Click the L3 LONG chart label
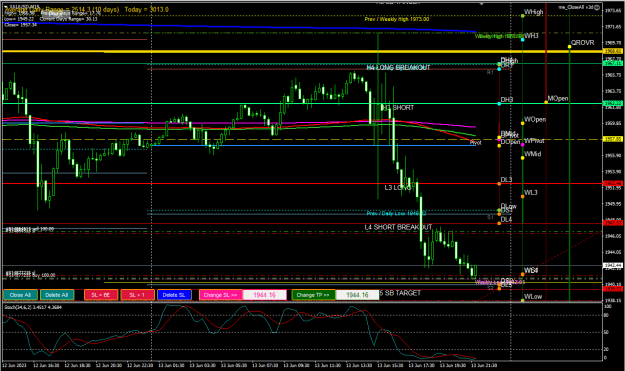 tap(398, 187)
